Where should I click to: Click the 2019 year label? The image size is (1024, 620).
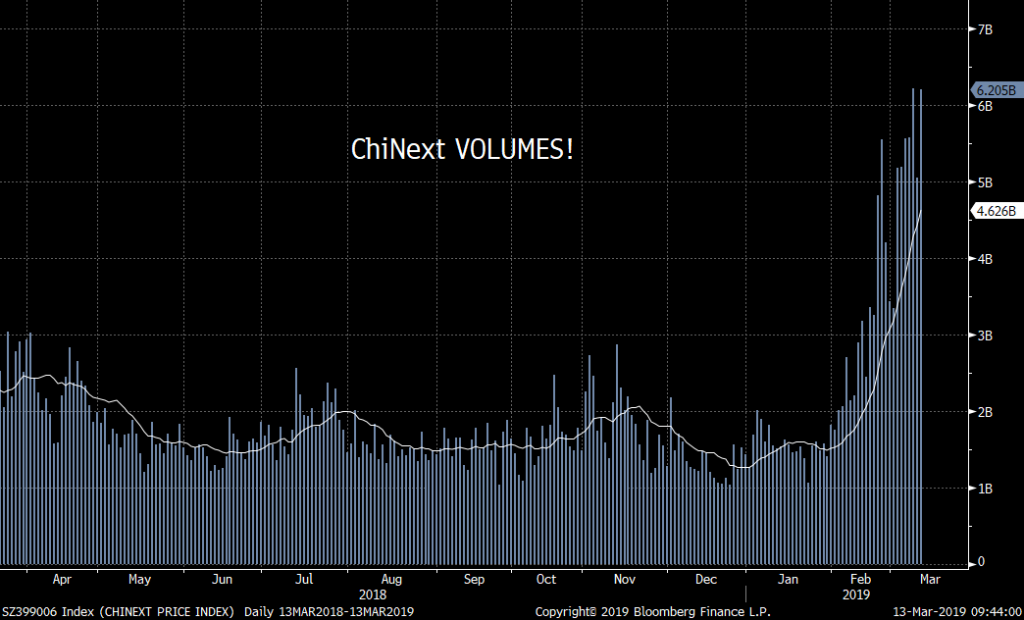pyautogui.click(x=856, y=595)
